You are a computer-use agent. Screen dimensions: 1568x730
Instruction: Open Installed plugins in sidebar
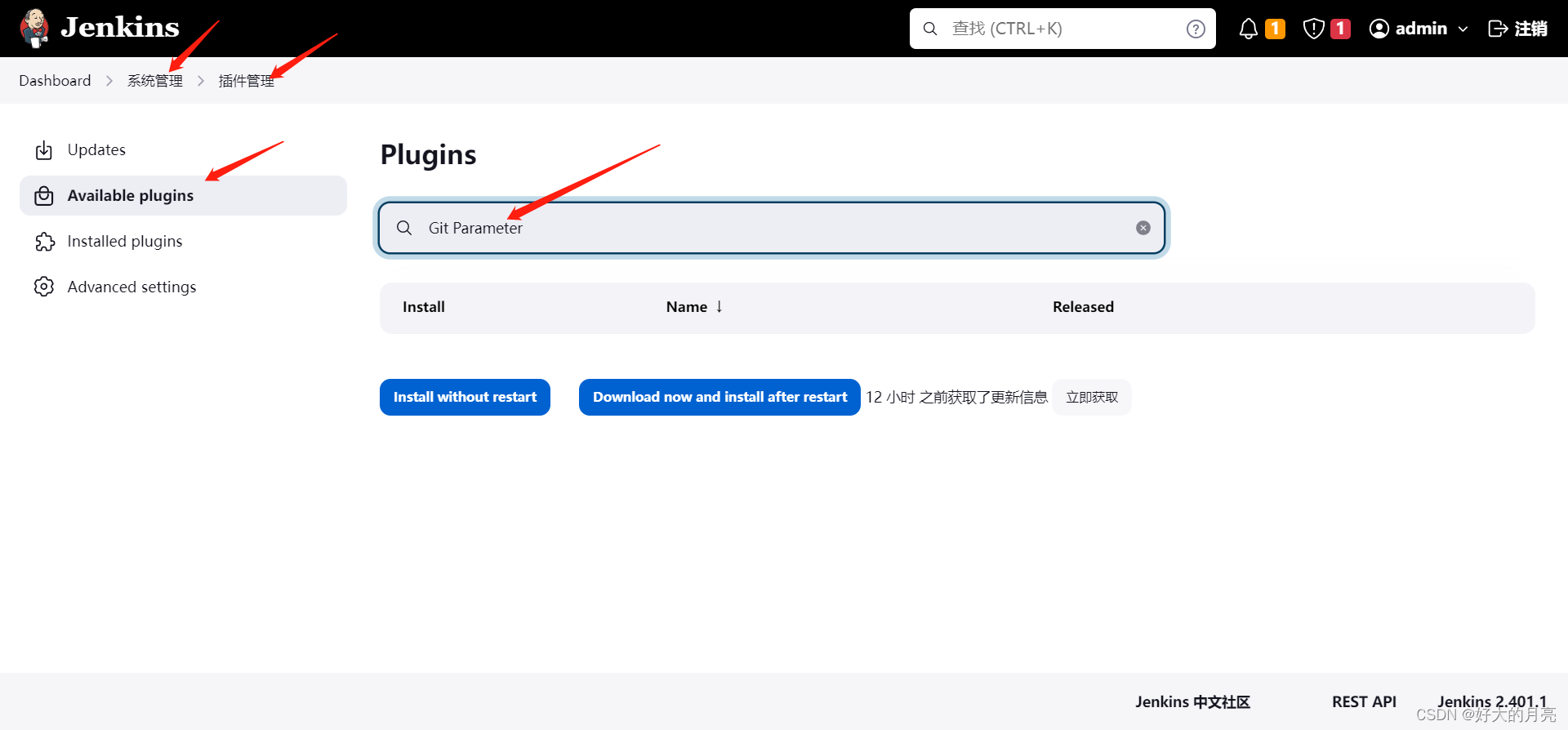pos(183,241)
